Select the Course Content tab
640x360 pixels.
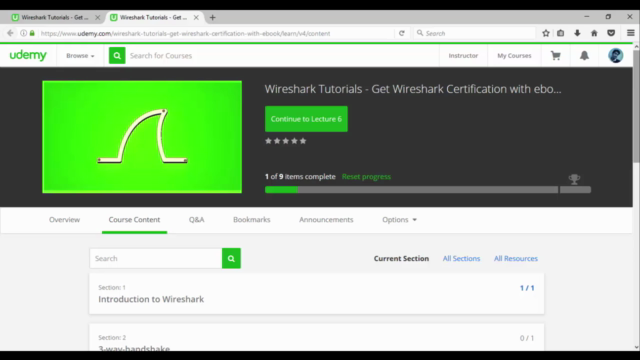[x=134, y=220]
